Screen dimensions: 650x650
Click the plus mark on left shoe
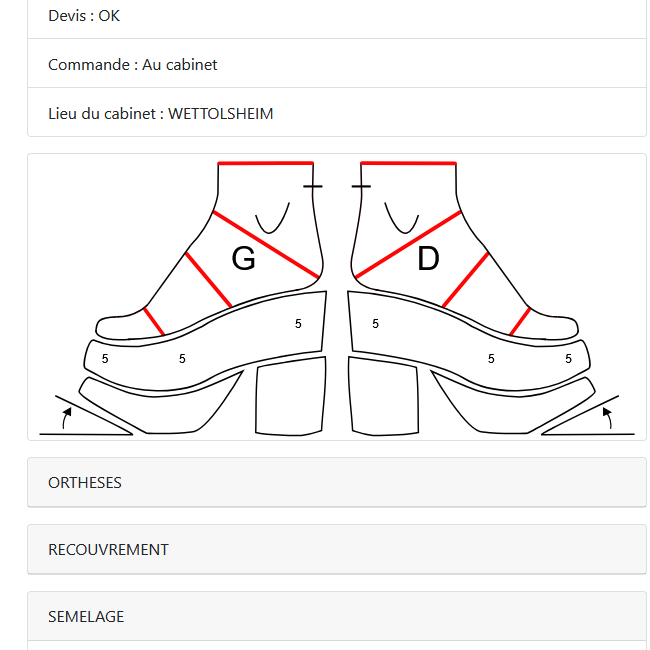(x=313, y=187)
